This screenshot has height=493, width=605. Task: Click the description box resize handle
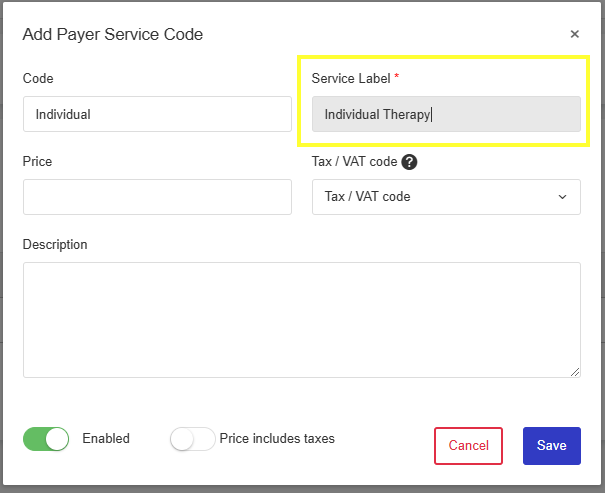pos(575,372)
